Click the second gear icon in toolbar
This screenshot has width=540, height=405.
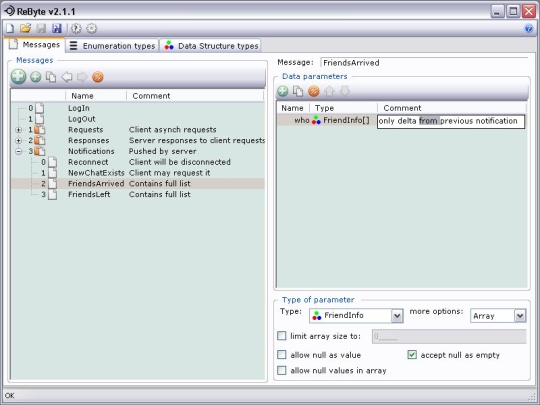point(91,28)
